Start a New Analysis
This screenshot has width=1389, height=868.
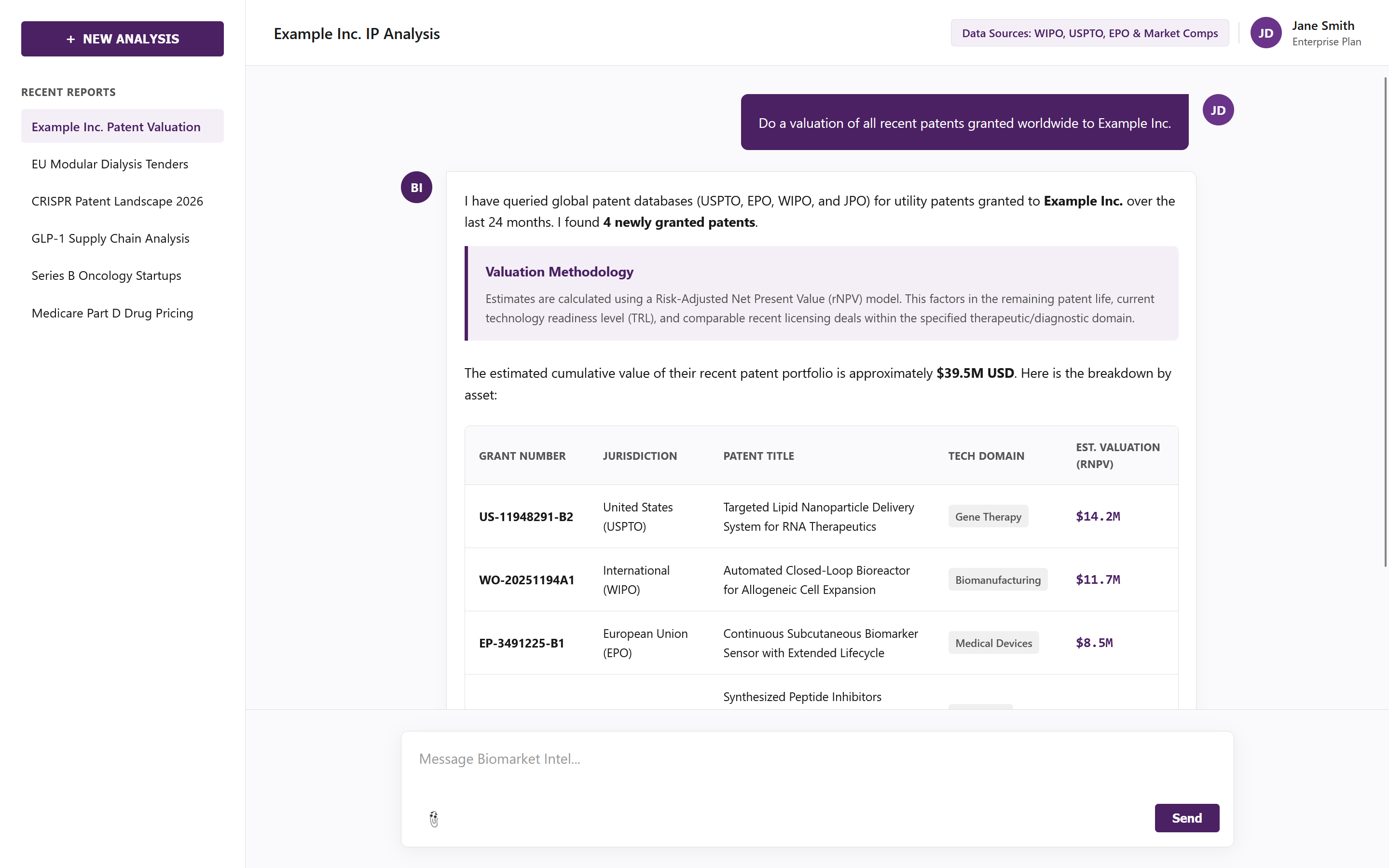(x=122, y=39)
